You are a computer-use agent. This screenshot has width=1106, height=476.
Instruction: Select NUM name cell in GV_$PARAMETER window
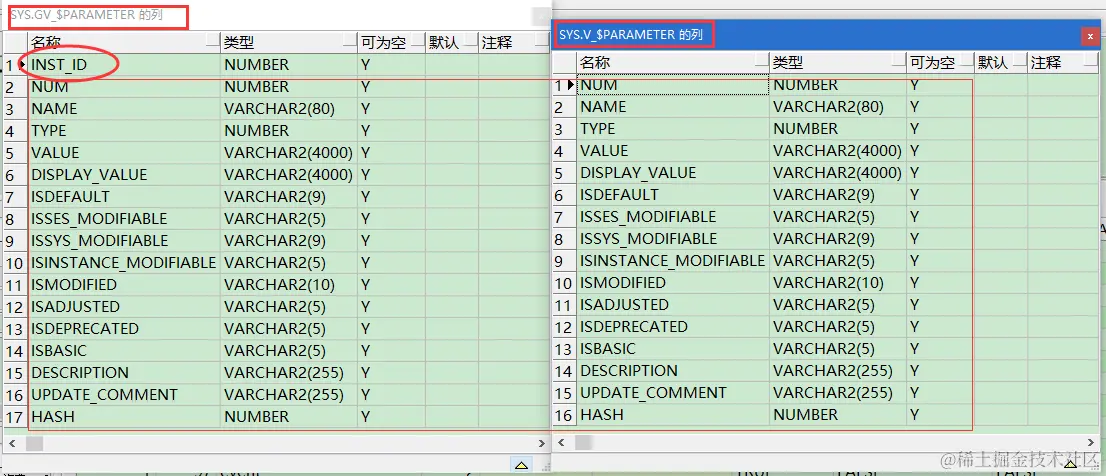(124, 87)
